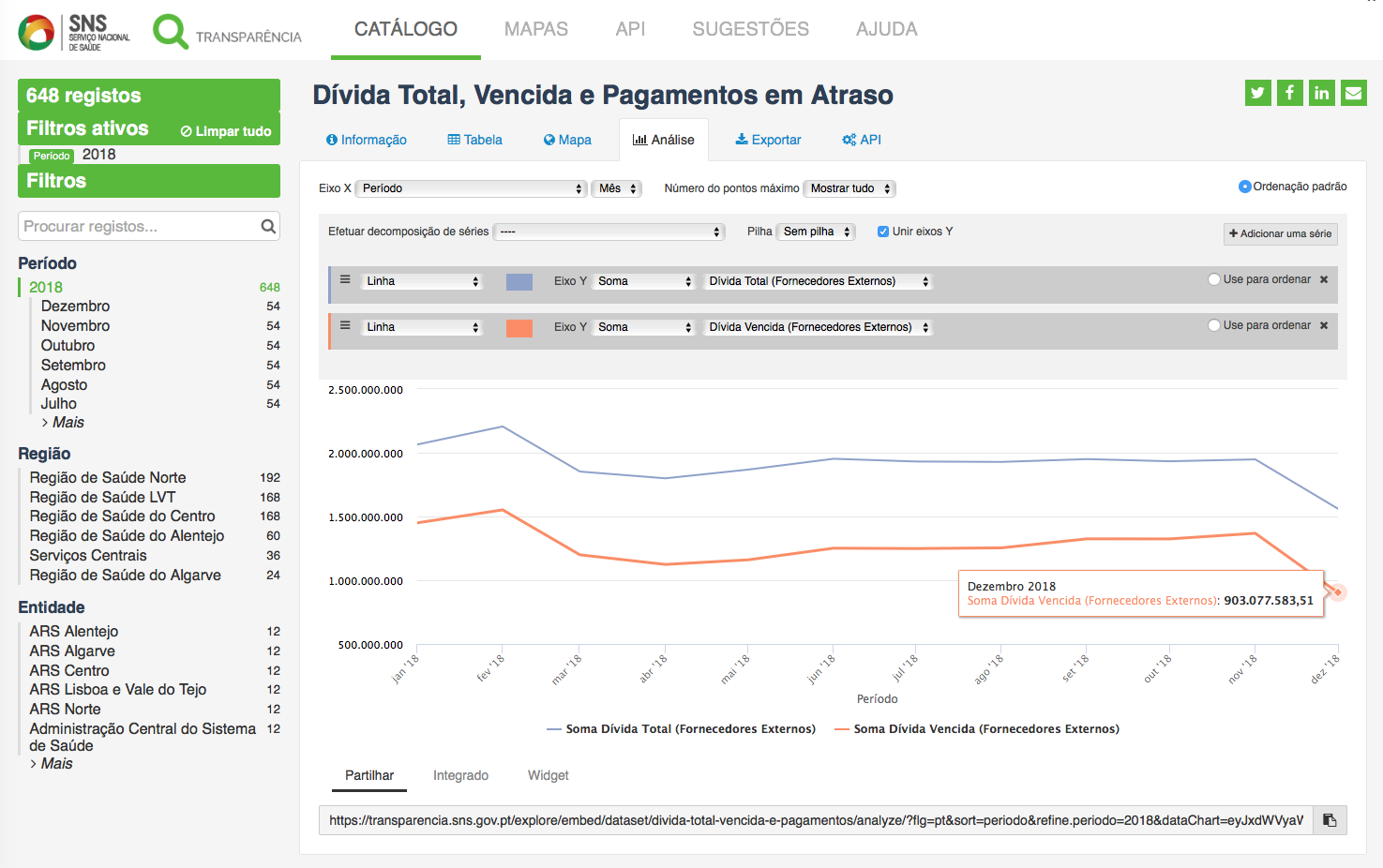Click Adicionar uma série button
The width and height of the screenshot is (1383, 868).
(x=1280, y=233)
